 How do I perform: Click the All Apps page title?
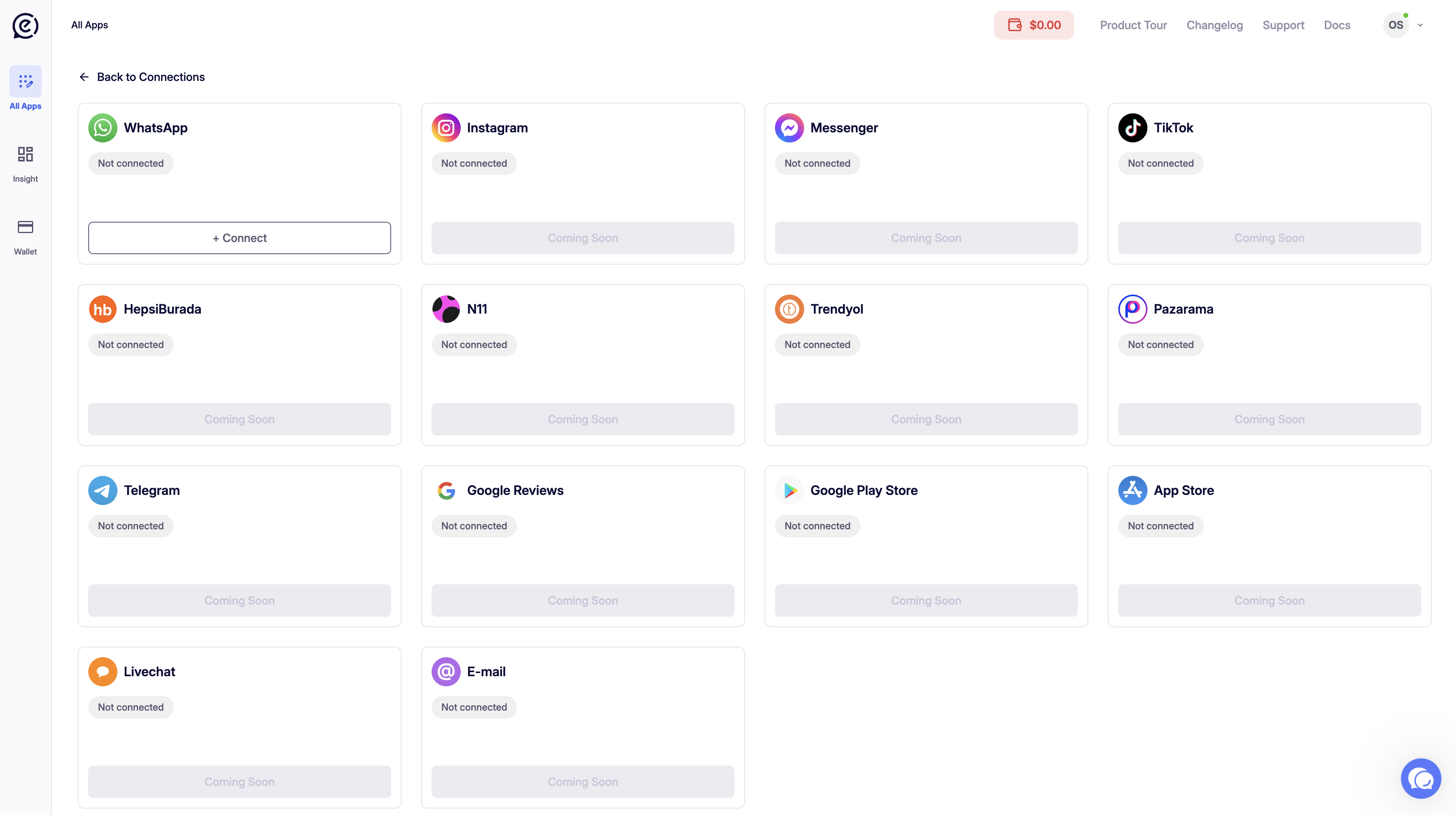tap(89, 25)
